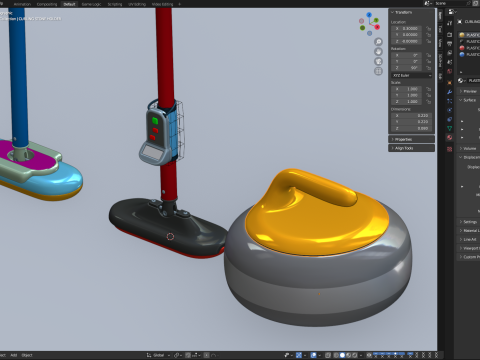The width and height of the screenshot is (480, 360).
Task: Open the Object properties tab (orange square)
Action: [x=449, y=83]
